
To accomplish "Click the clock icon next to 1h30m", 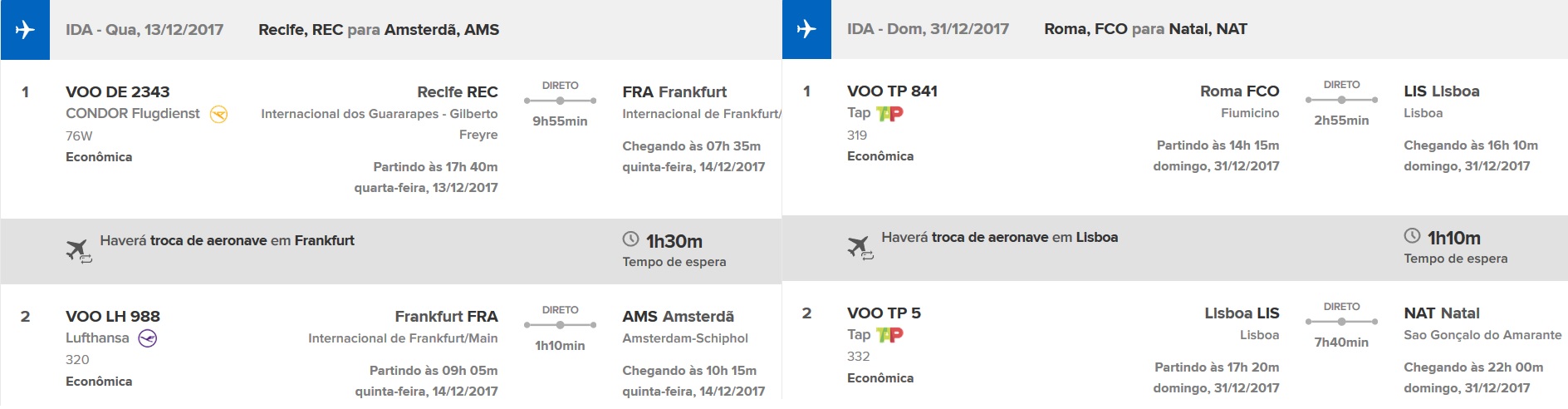I will [x=630, y=239].
